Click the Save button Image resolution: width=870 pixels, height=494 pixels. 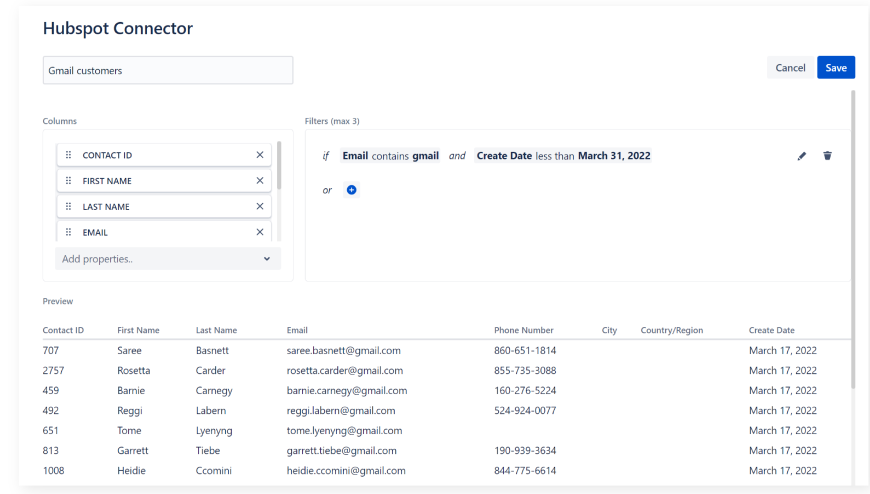pyautogui.click(x=836, y=68)
